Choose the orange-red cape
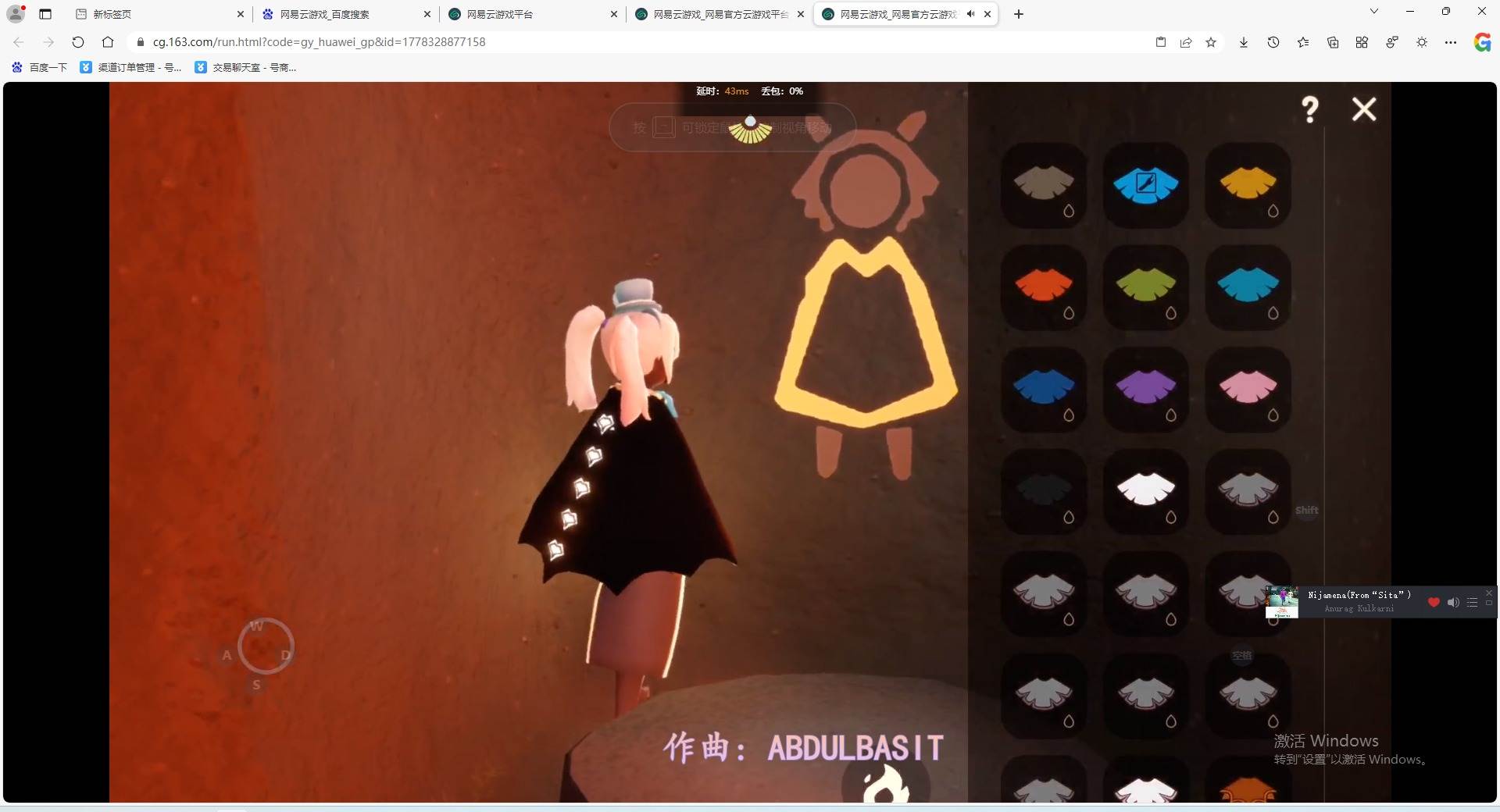The width and height of the screenshot is (1500, 812). coord(1044,287)
